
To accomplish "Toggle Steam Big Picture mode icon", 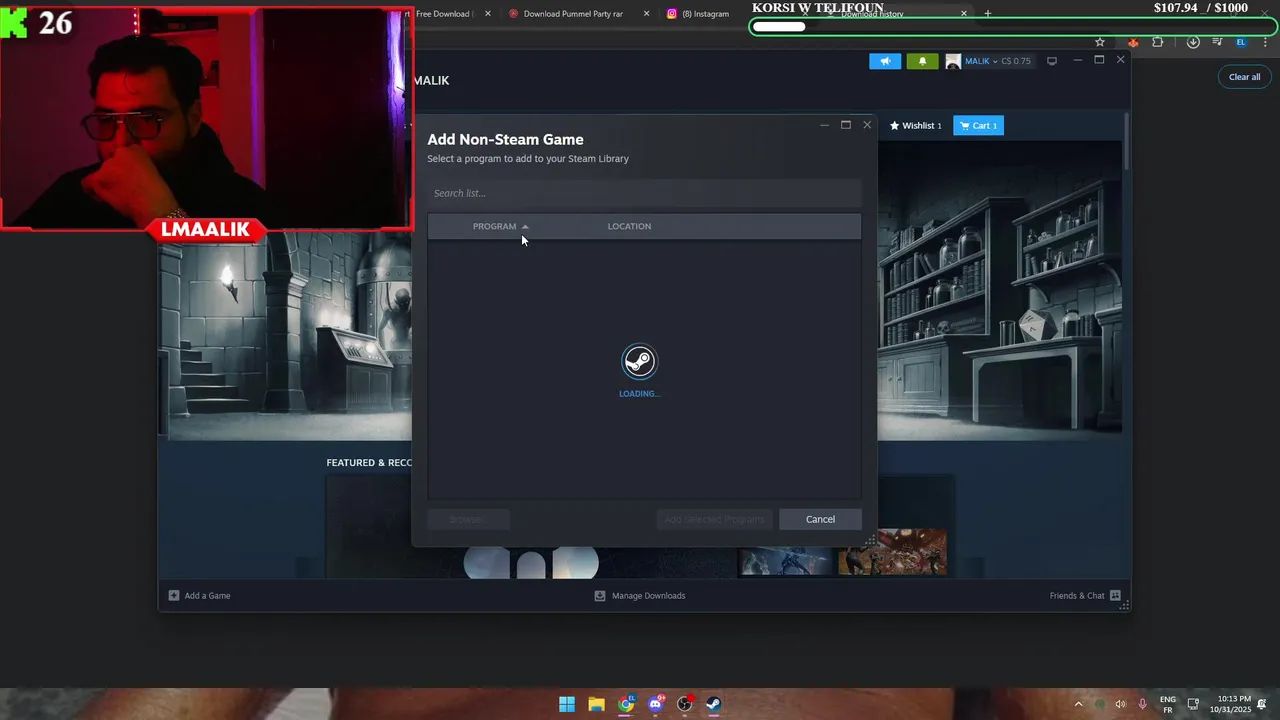I will 1052,61.
